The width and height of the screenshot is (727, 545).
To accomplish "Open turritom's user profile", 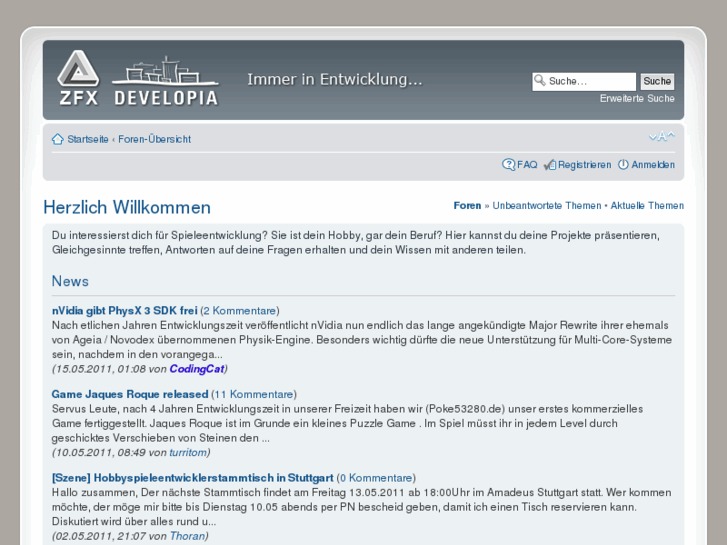I will 188,452.
